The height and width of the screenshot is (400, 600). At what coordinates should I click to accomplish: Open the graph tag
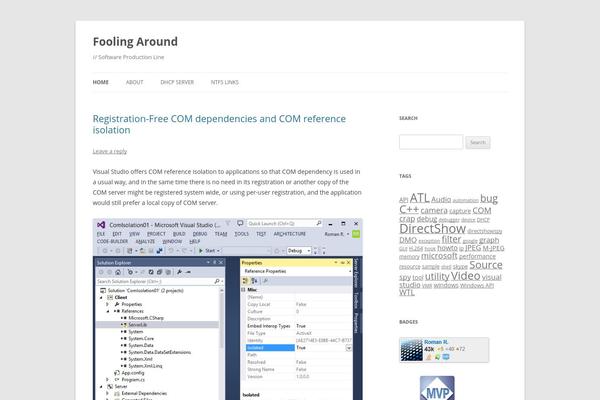coord(489,240)
